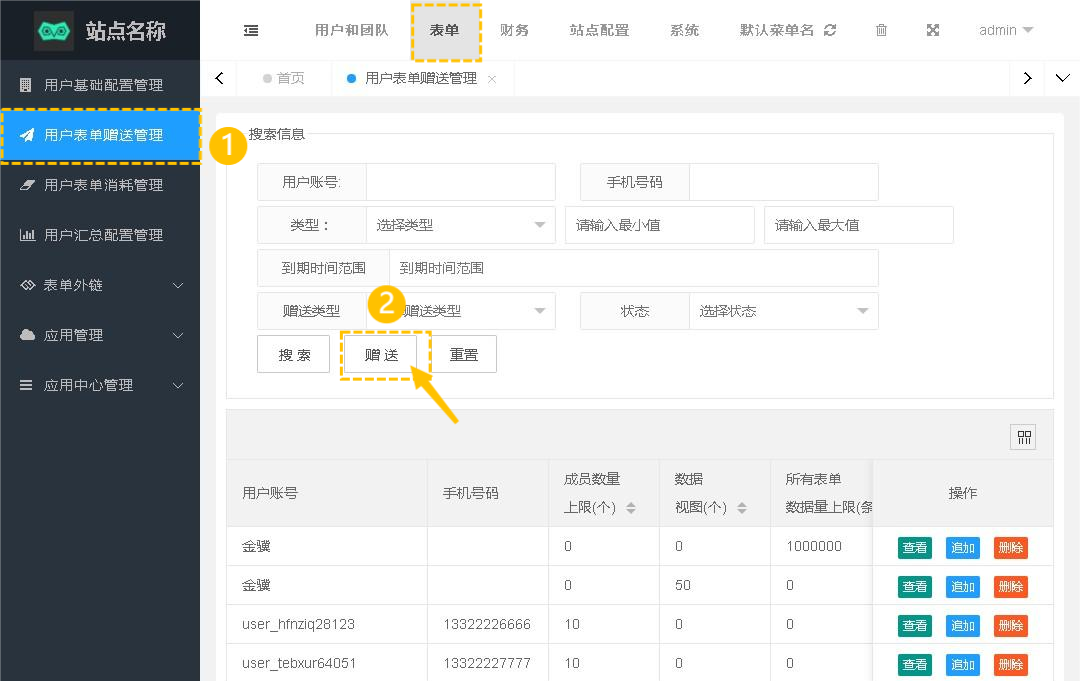Click the 用户账号 input field

(x=460, y=182)
